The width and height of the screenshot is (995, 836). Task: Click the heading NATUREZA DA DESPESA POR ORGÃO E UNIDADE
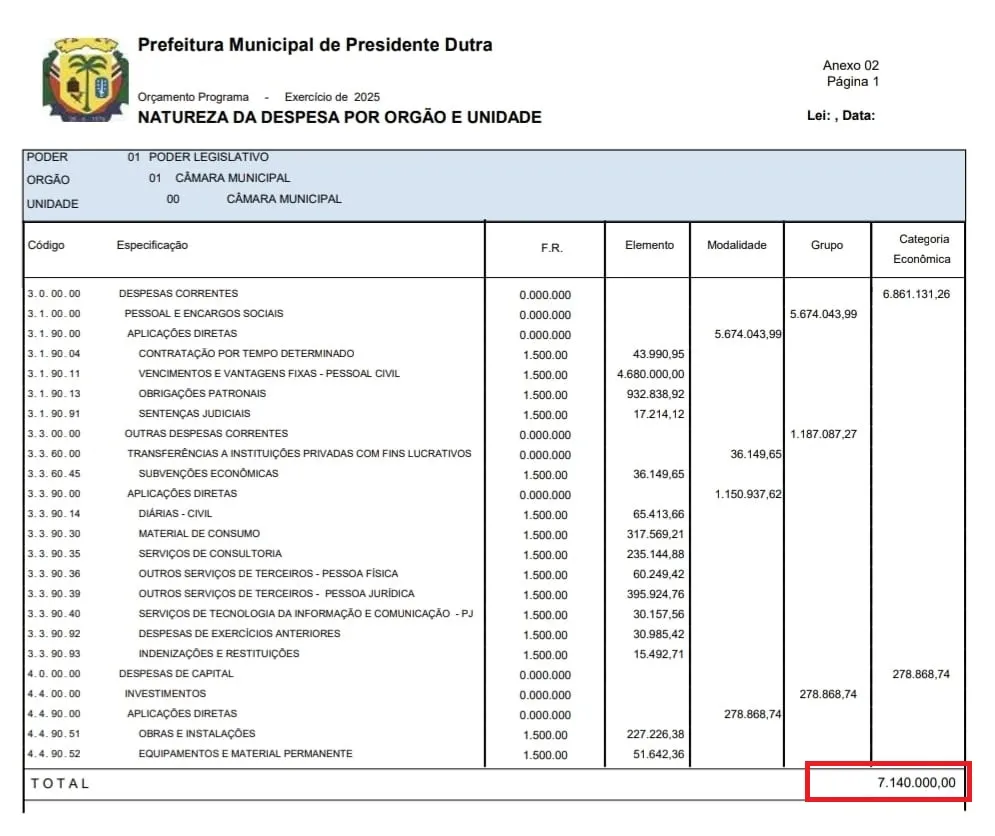[x=339, y=117]
